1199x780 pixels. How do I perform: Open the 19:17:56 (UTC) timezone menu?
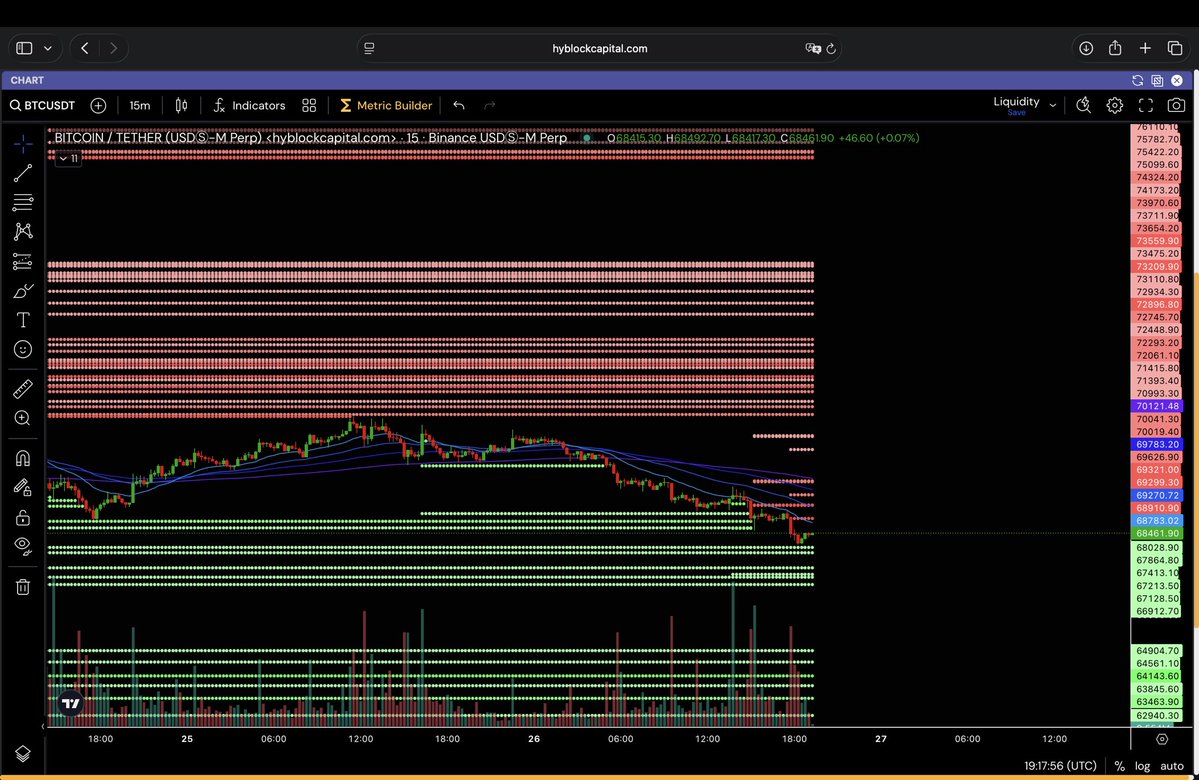(x=1060, y=765)
